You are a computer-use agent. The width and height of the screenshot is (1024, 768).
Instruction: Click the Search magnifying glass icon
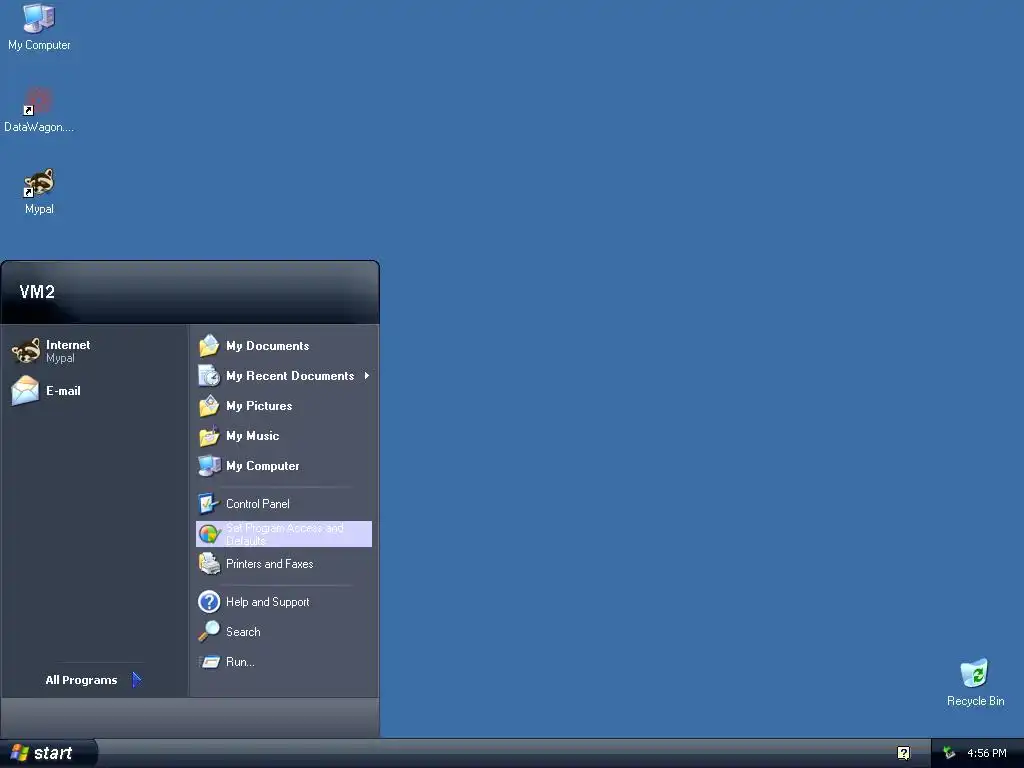(209, 632)
